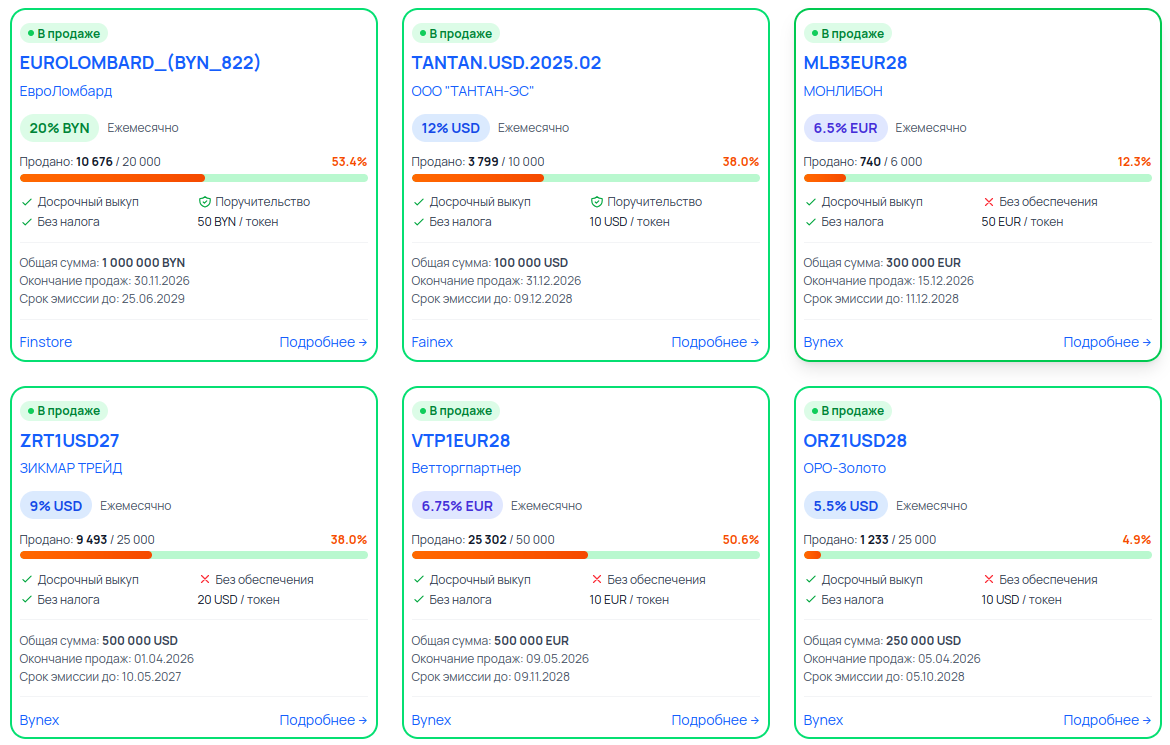Click the shield icon in the TANTAN.USD.2025.02 card
Image resolution: width=1170 pixels, height=745 pixels.
pyautogui.click(x=597, y=202)
